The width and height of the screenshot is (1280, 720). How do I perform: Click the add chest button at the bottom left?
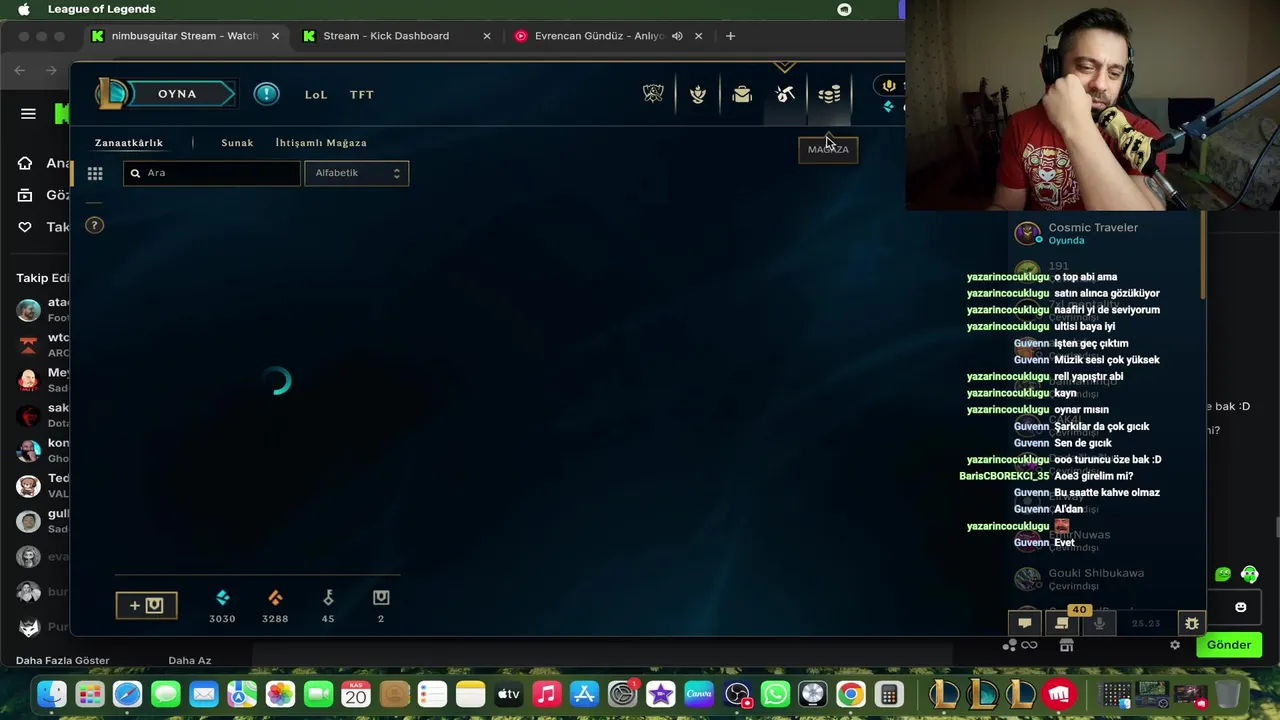(x=146, y=605)
